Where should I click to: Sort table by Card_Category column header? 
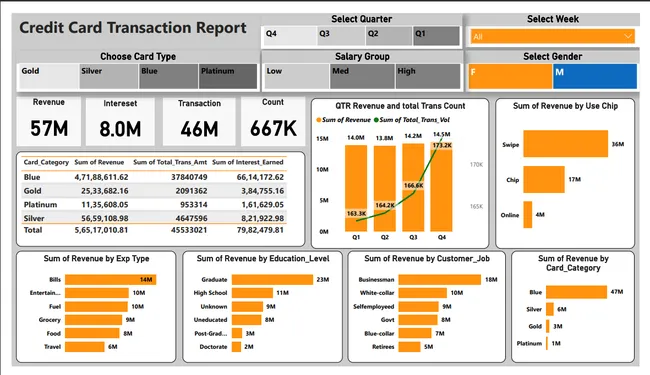(x=46, y=162)
